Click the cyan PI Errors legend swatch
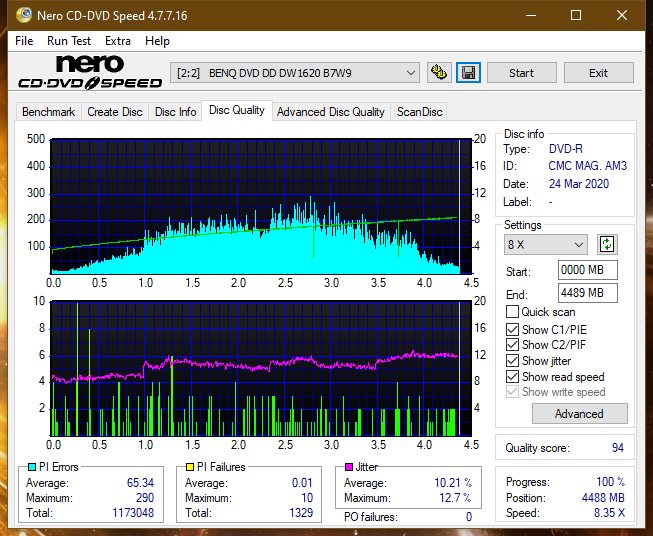Image resolution: width=653 pixels, height=536 pixels. click(x=32, y=467)
